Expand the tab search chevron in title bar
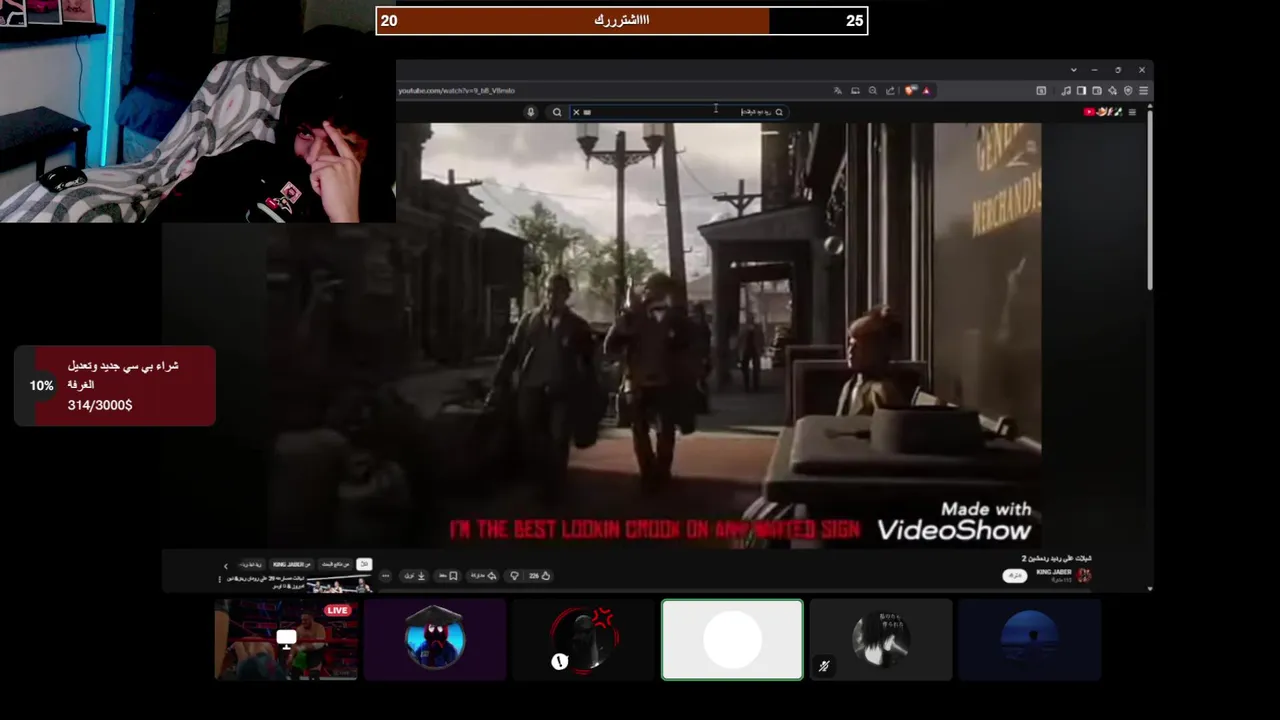The image size is (1280, 720). tap(1074, 70)
